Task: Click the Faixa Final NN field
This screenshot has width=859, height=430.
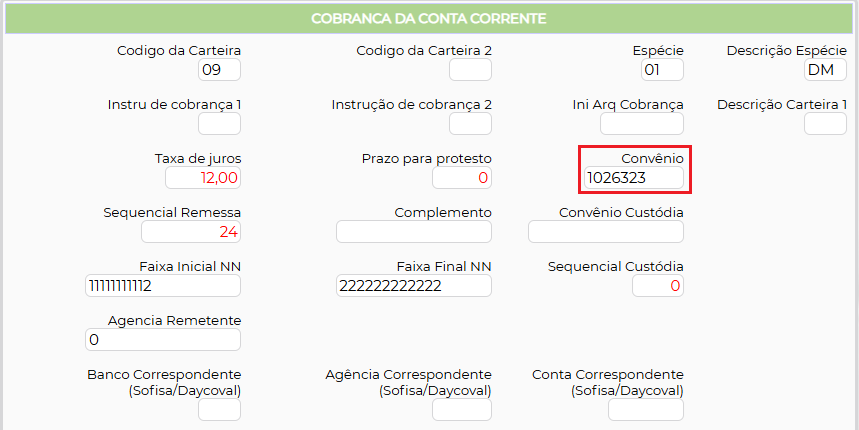Action: coord(414,286)
